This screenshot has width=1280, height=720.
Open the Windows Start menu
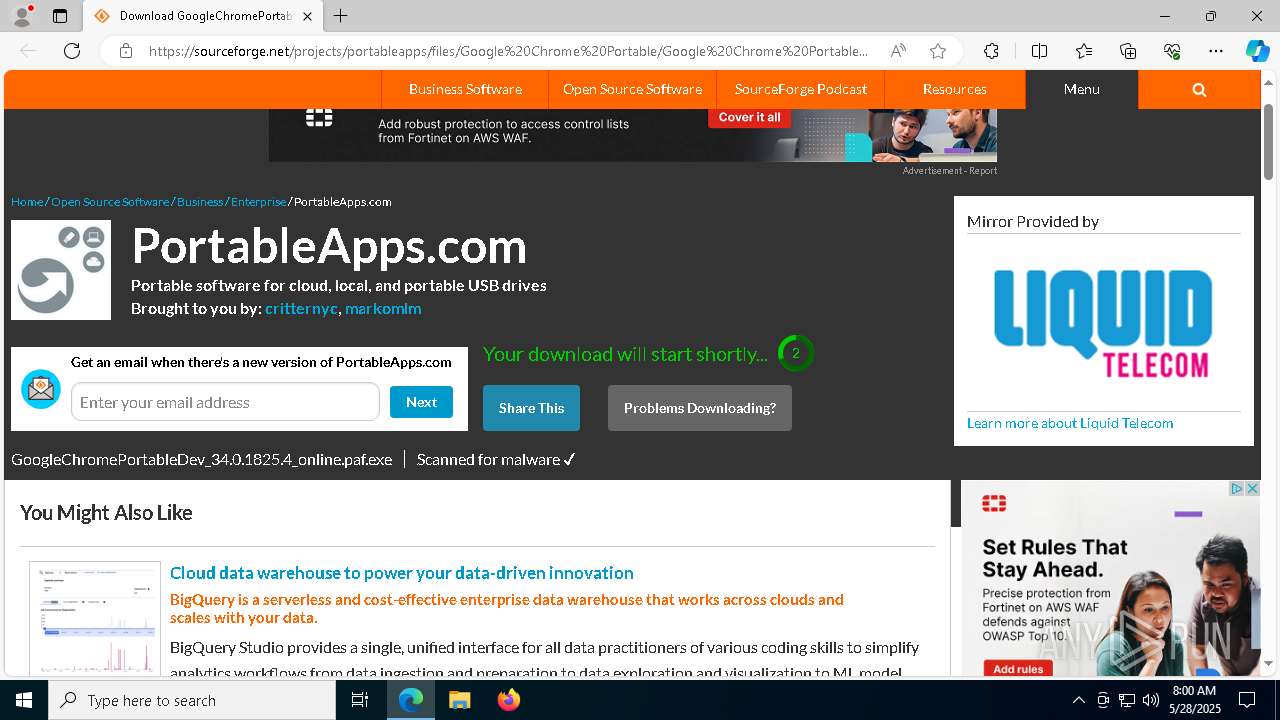point(24,700)
